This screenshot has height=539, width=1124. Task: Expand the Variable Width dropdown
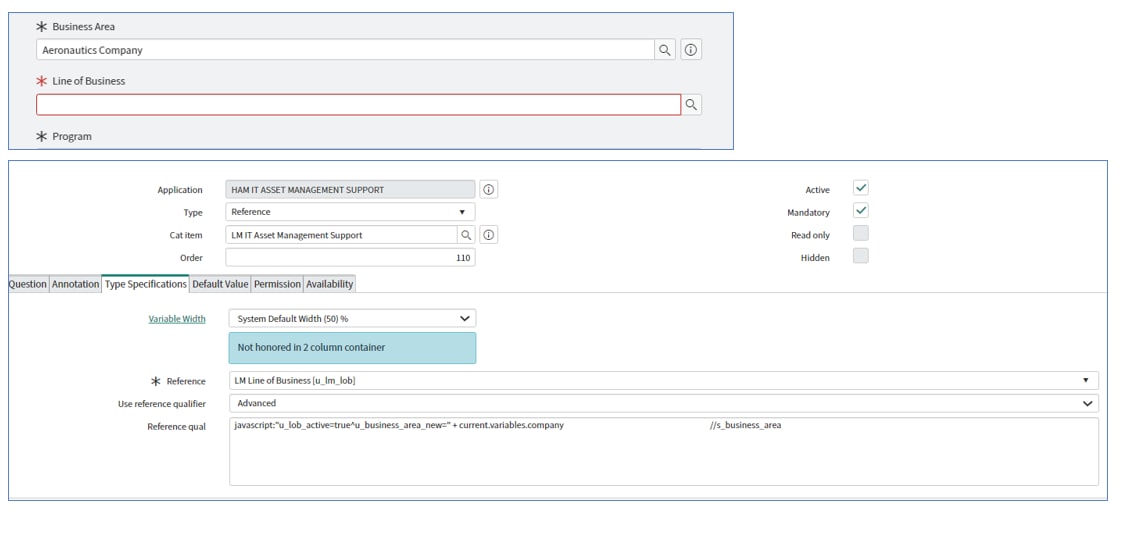click(352, 318)
